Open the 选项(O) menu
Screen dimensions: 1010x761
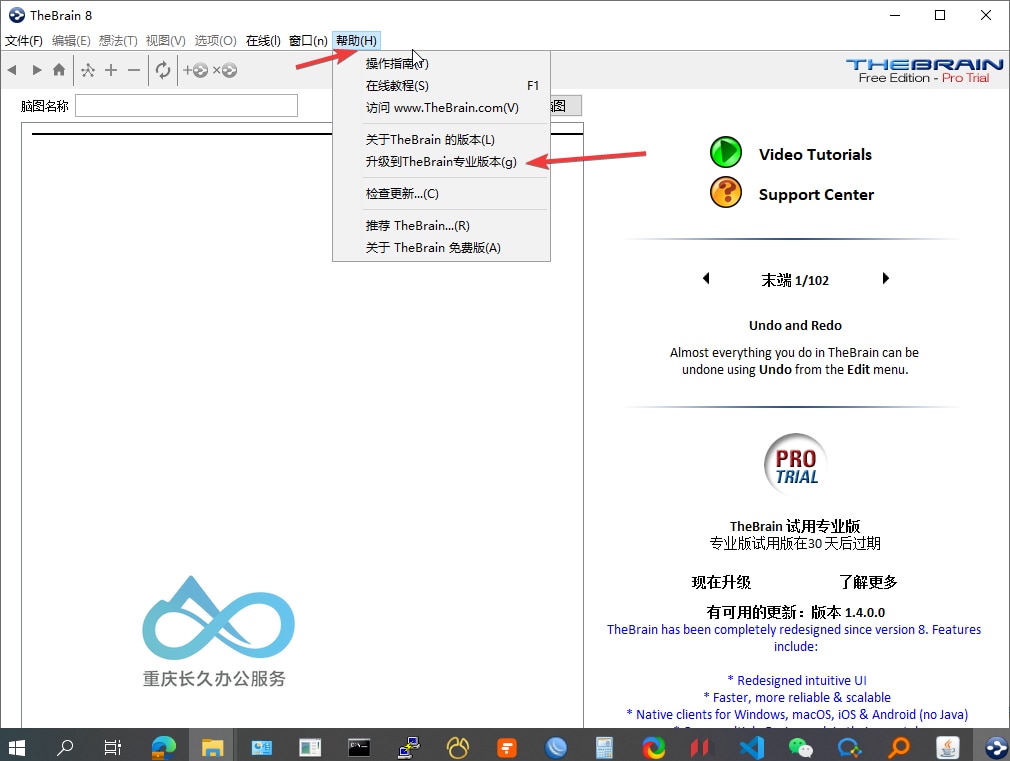click(215, 41)
